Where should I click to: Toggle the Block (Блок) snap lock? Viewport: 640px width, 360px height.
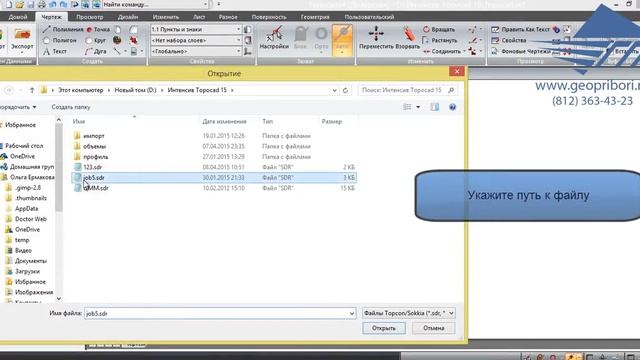click(300, 39)
